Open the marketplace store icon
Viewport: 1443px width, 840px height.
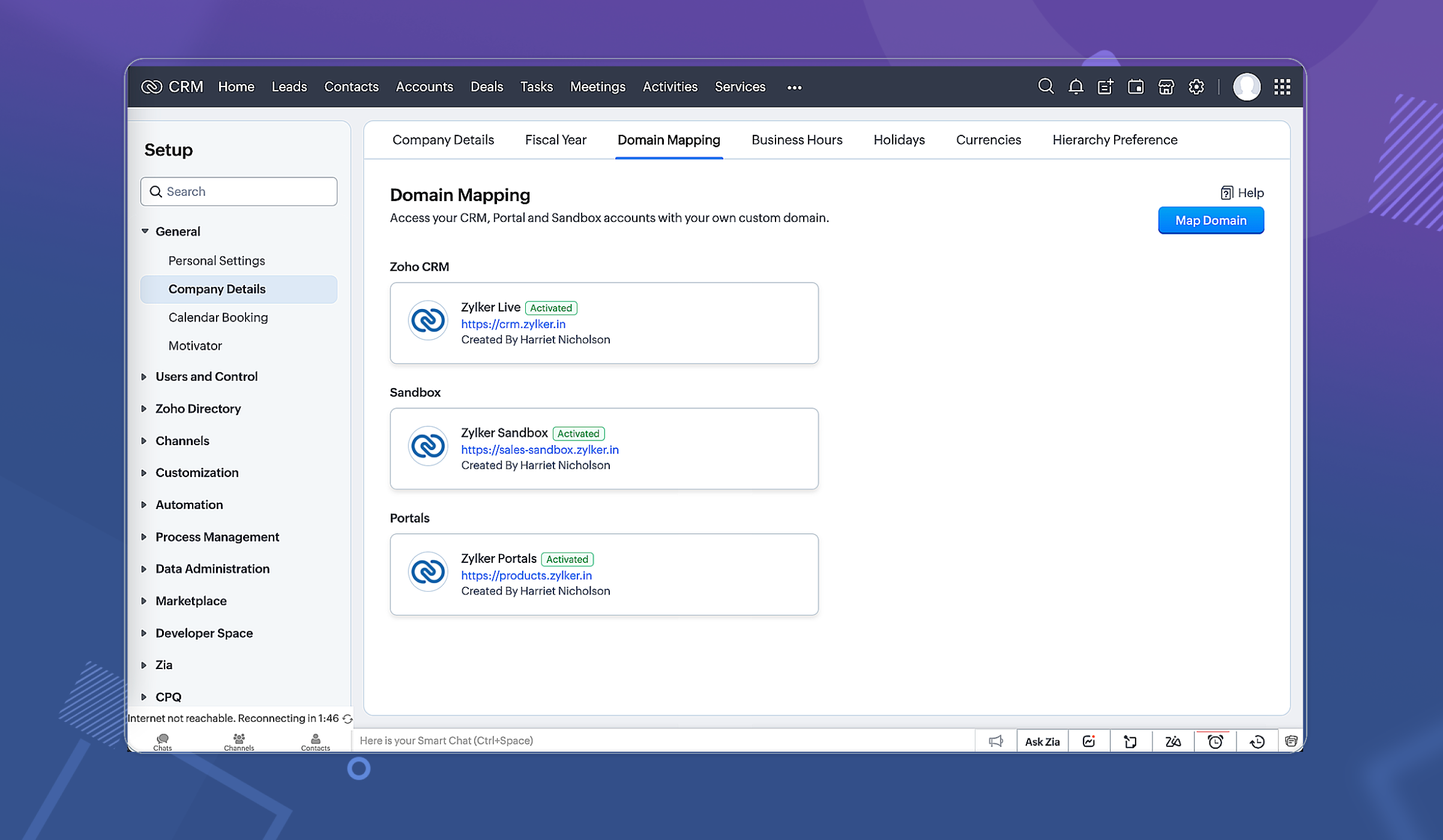click(1166, 87)
